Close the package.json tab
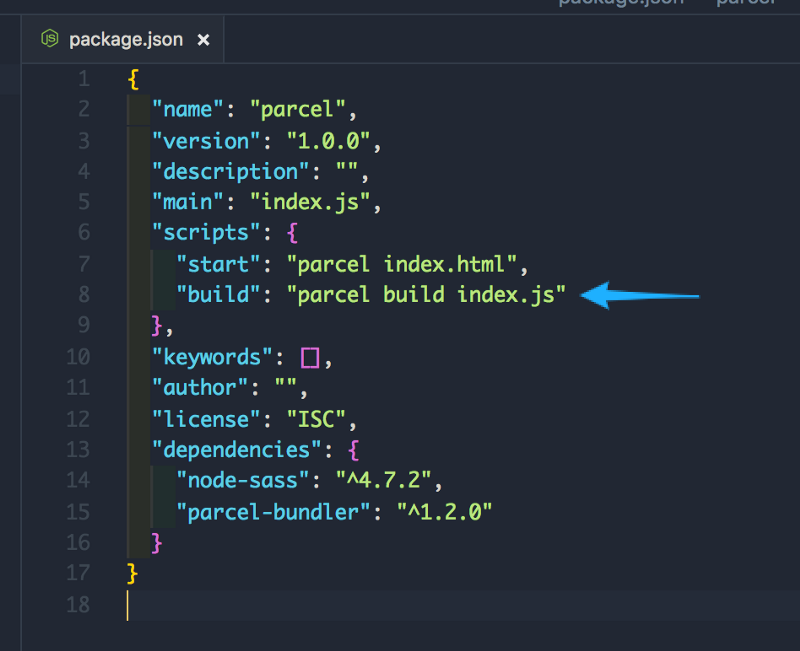The width and height of the screenshot is (800, 651). point(203,40)
